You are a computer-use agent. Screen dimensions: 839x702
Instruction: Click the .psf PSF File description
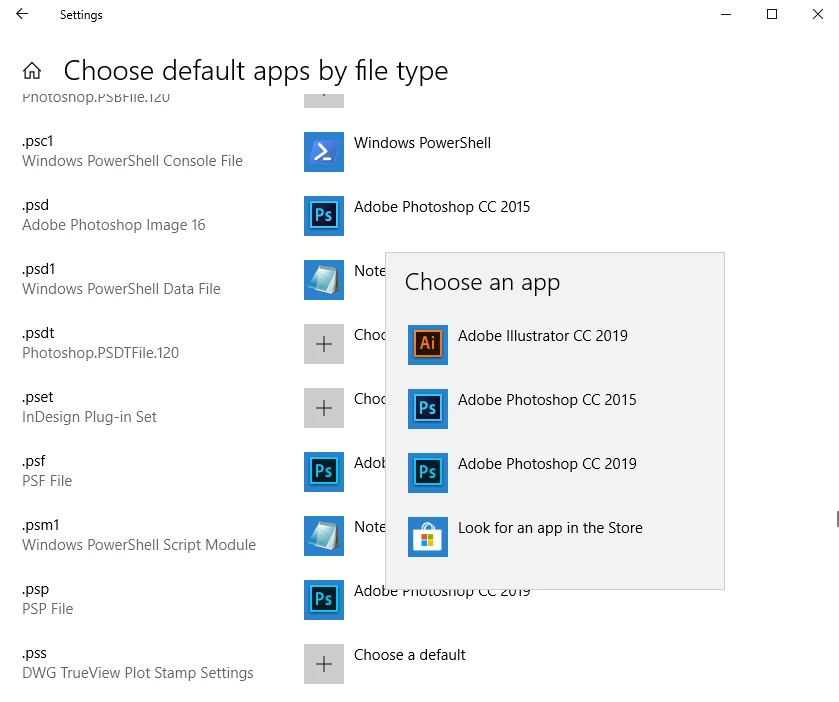click(x=47, y=481)
